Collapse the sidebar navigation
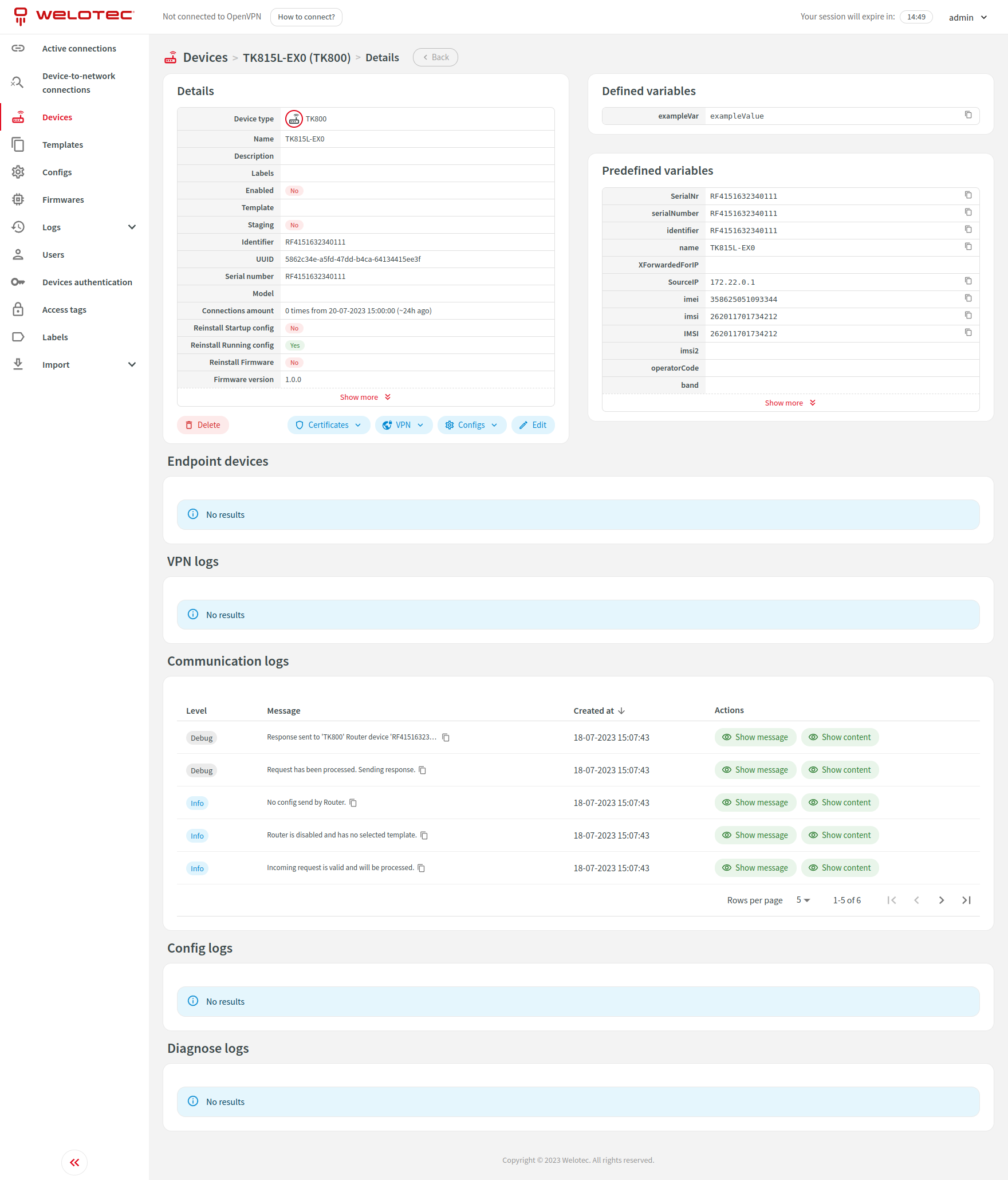The height and width of the screenshot is (1180, 1008). point(74,1162)
